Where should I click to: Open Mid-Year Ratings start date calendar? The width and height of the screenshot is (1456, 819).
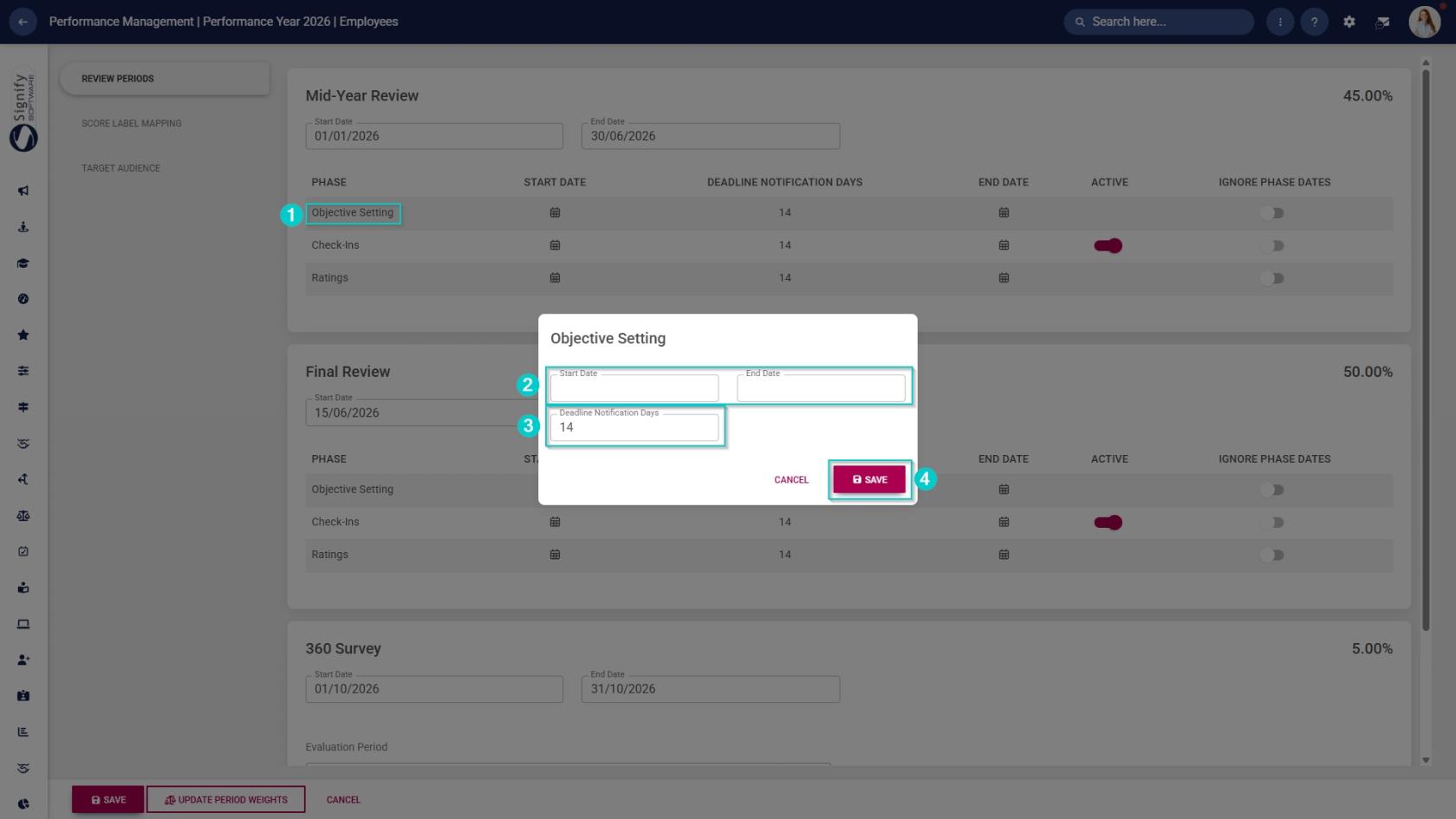click(x=555, y=278)
